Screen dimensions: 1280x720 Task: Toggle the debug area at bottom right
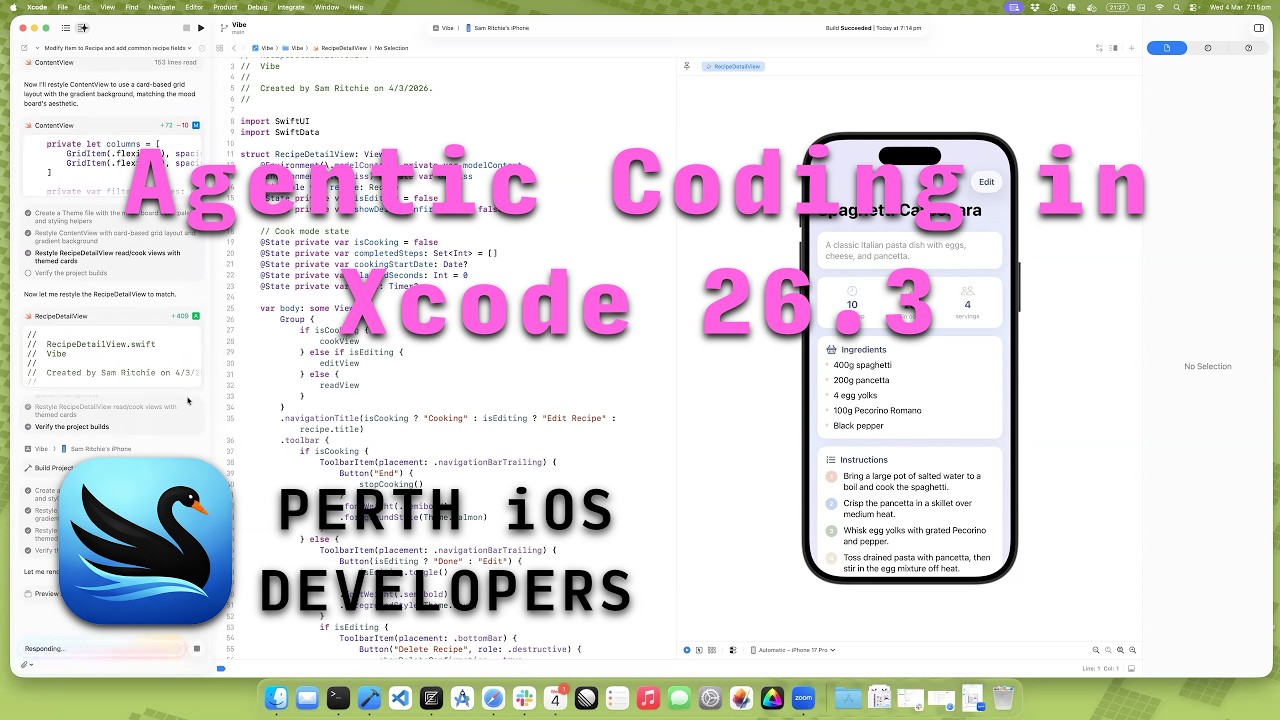coord(1132,668)
